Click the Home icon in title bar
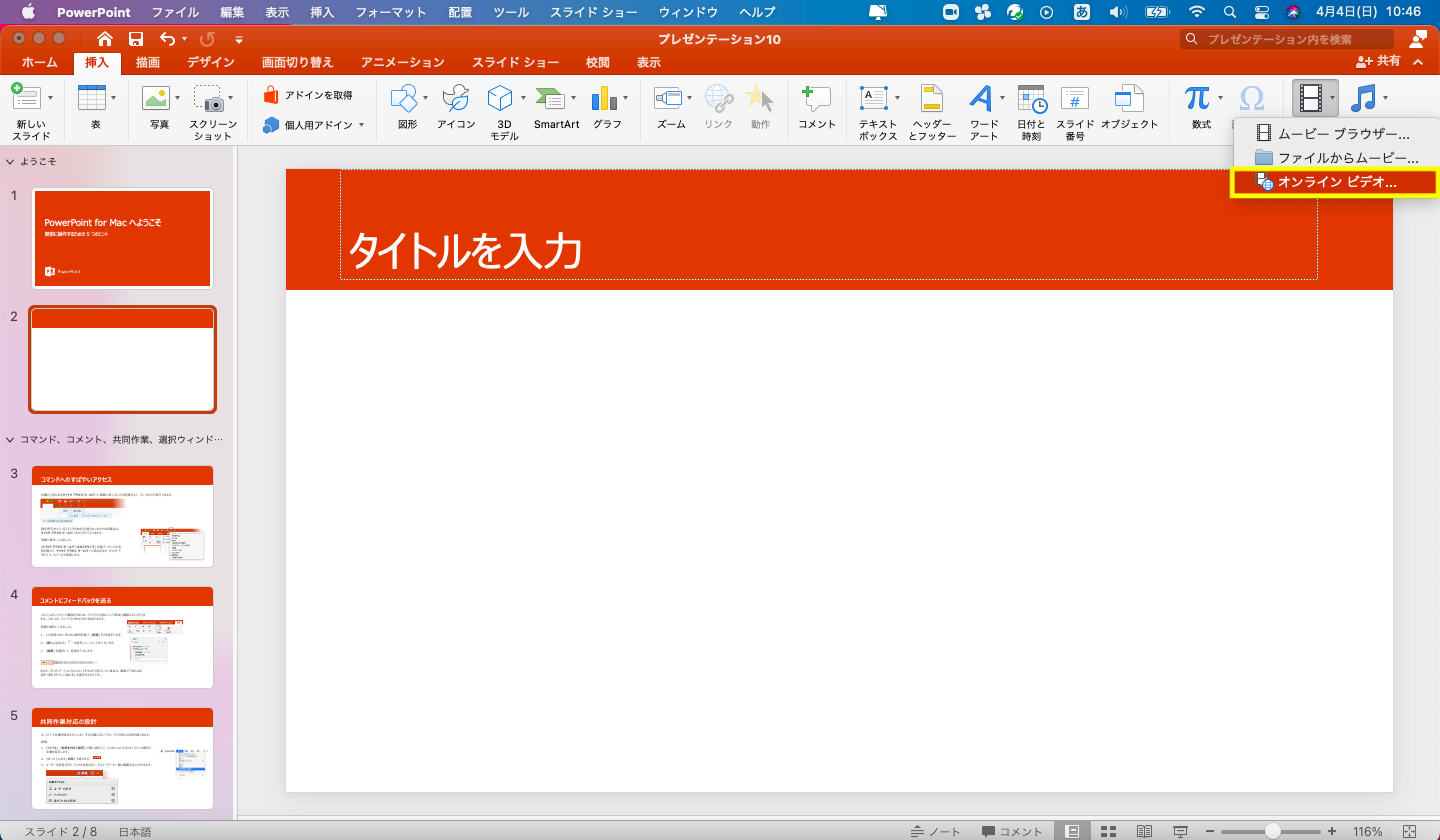This screenshot has height=840, width=1440. click(x=105, y=39)
